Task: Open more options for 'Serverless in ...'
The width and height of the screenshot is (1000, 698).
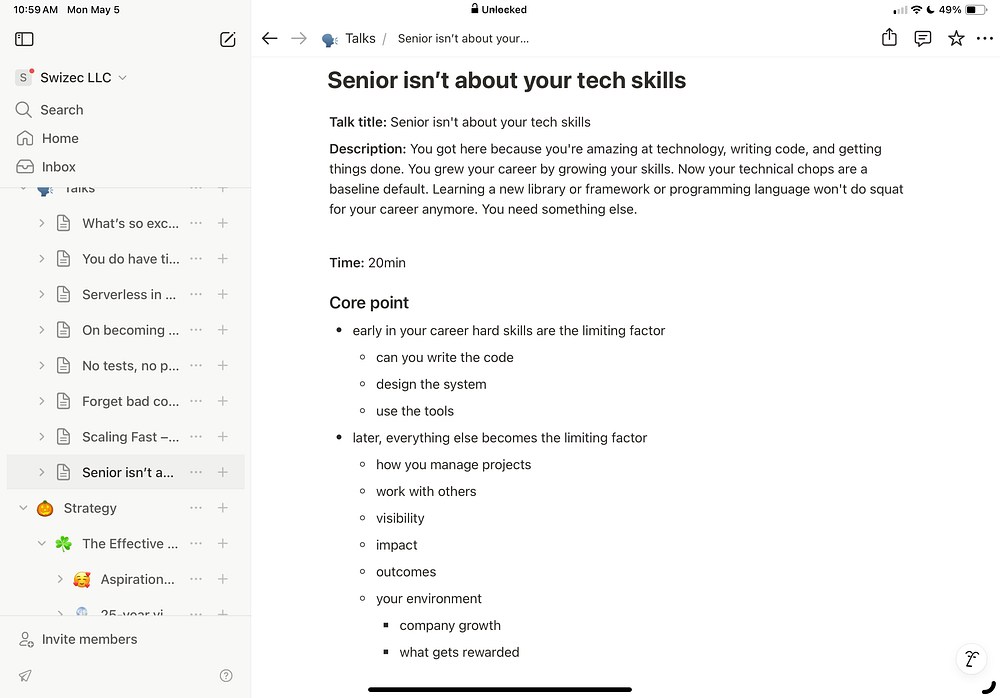Action: click(x=196, y=294)
